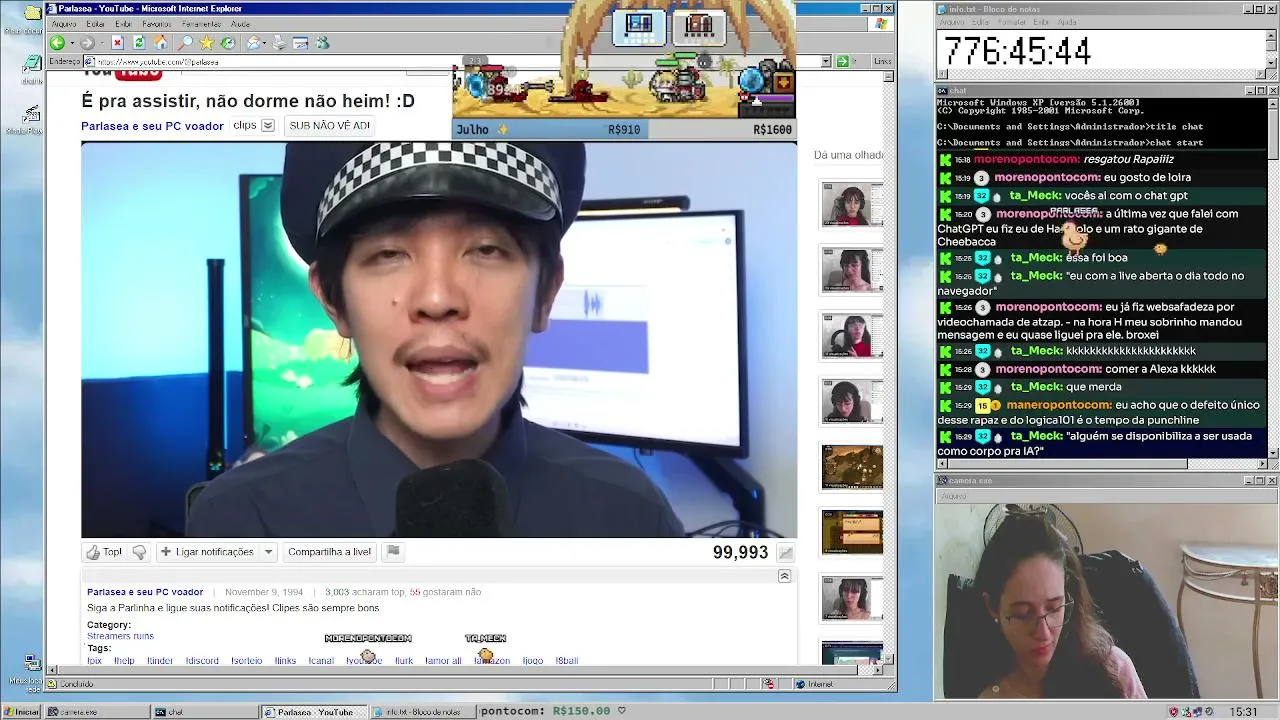Image resolution: width=1280 pixels, height=720 pixels.
Task: Open Favorites with the star icon
Action: (x=206, y=43)
